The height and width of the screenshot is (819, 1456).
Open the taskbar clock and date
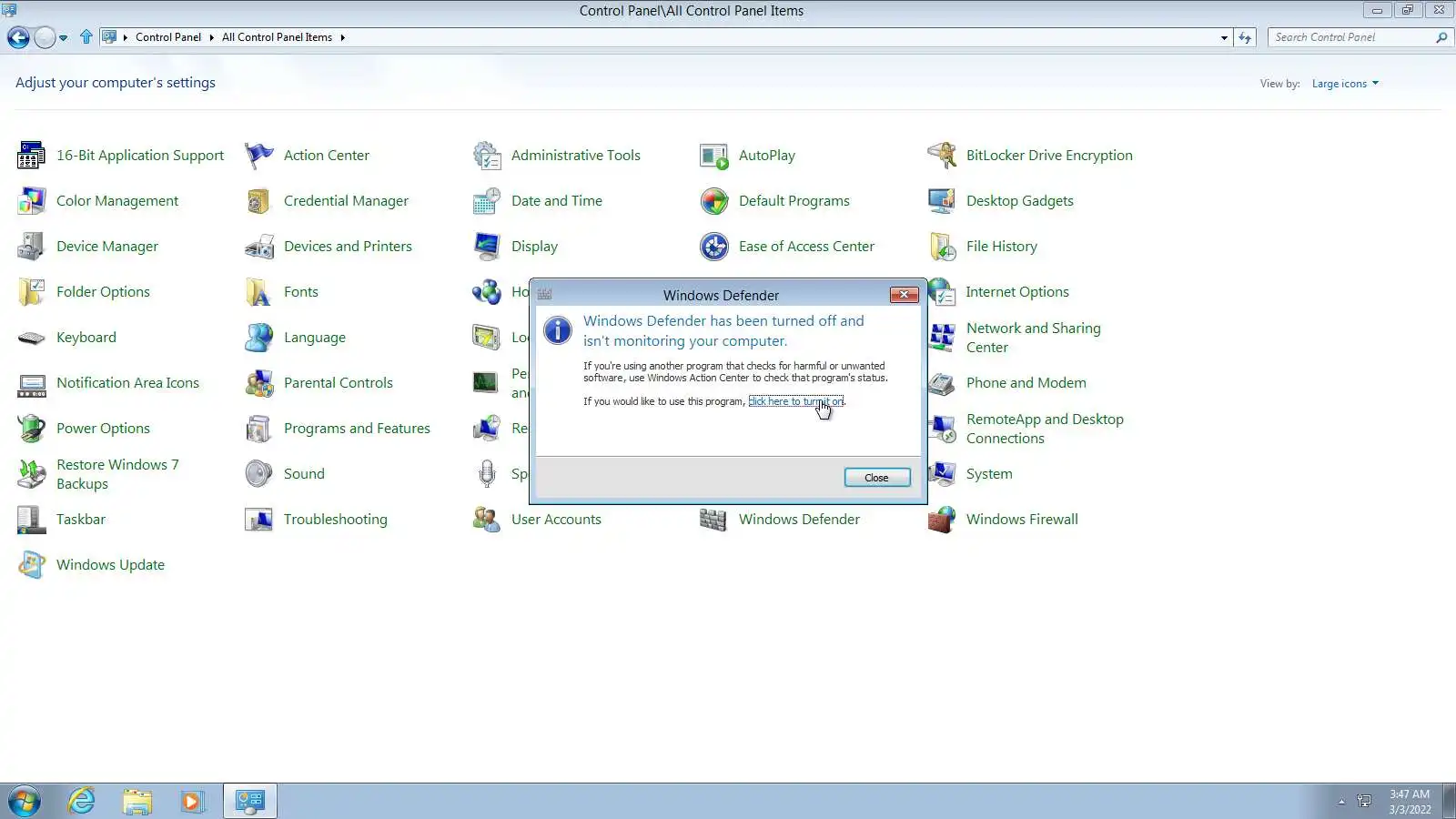click(x=1410, y=802)
